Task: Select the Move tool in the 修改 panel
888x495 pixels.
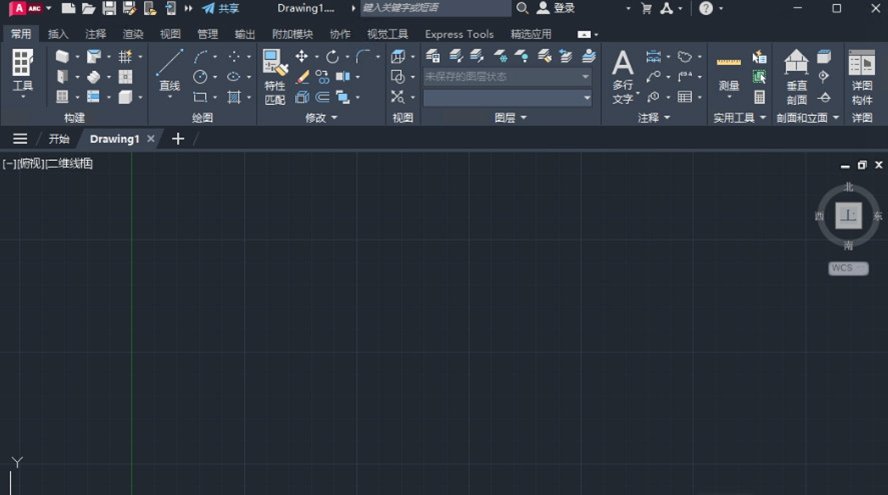Action: [x=301, y=56]
